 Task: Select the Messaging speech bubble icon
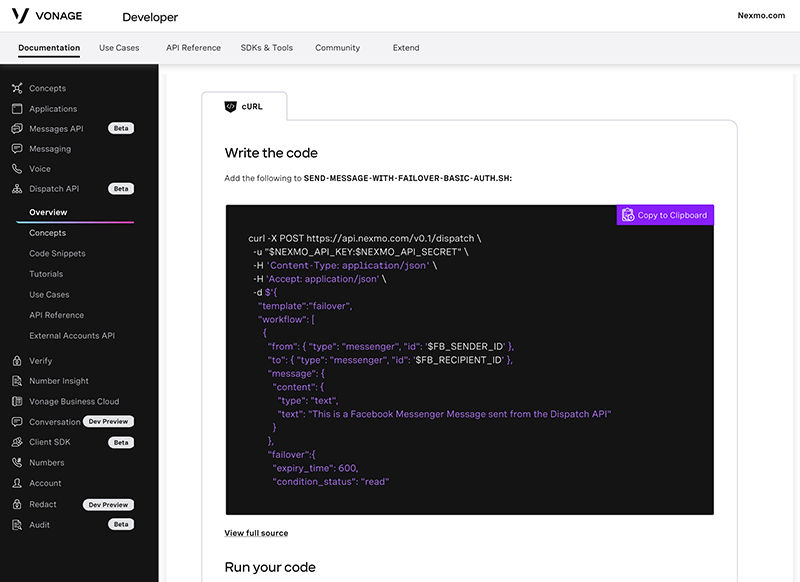click(18, 148)
